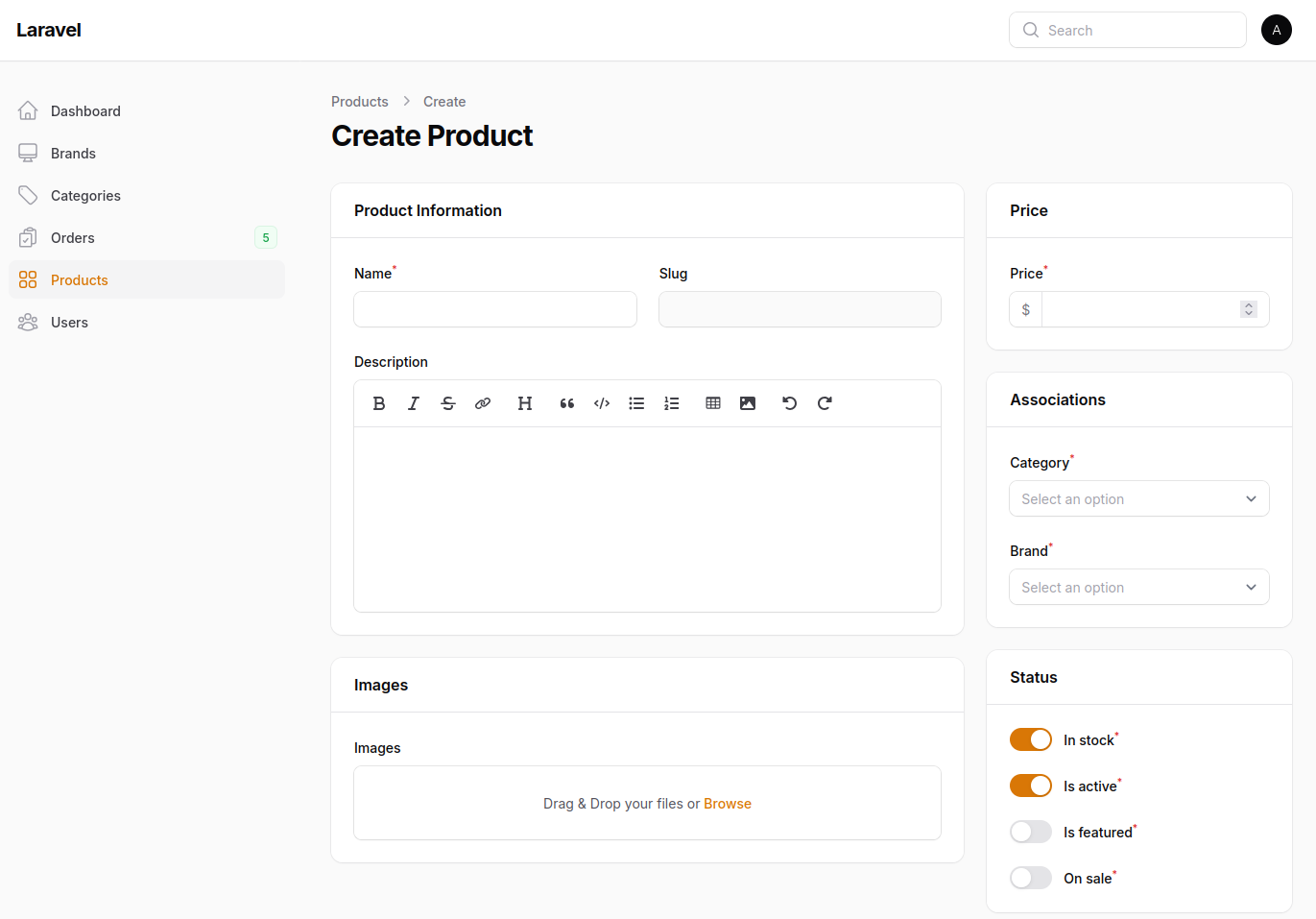
Task: Focus the product Name input field
Action: coord(495,309)
